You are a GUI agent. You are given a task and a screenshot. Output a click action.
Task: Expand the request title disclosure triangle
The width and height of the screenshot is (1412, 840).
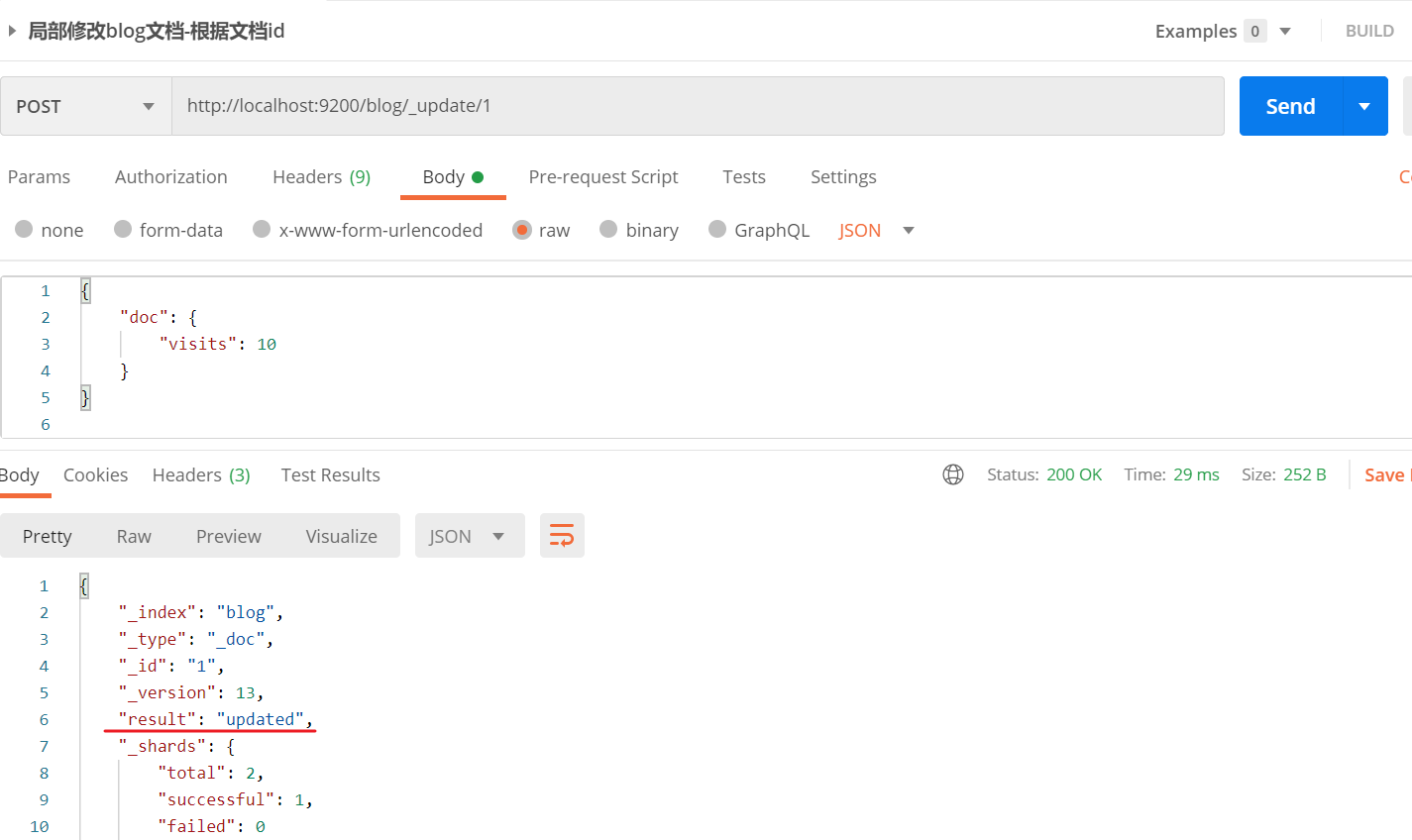[x=12, y=31]
